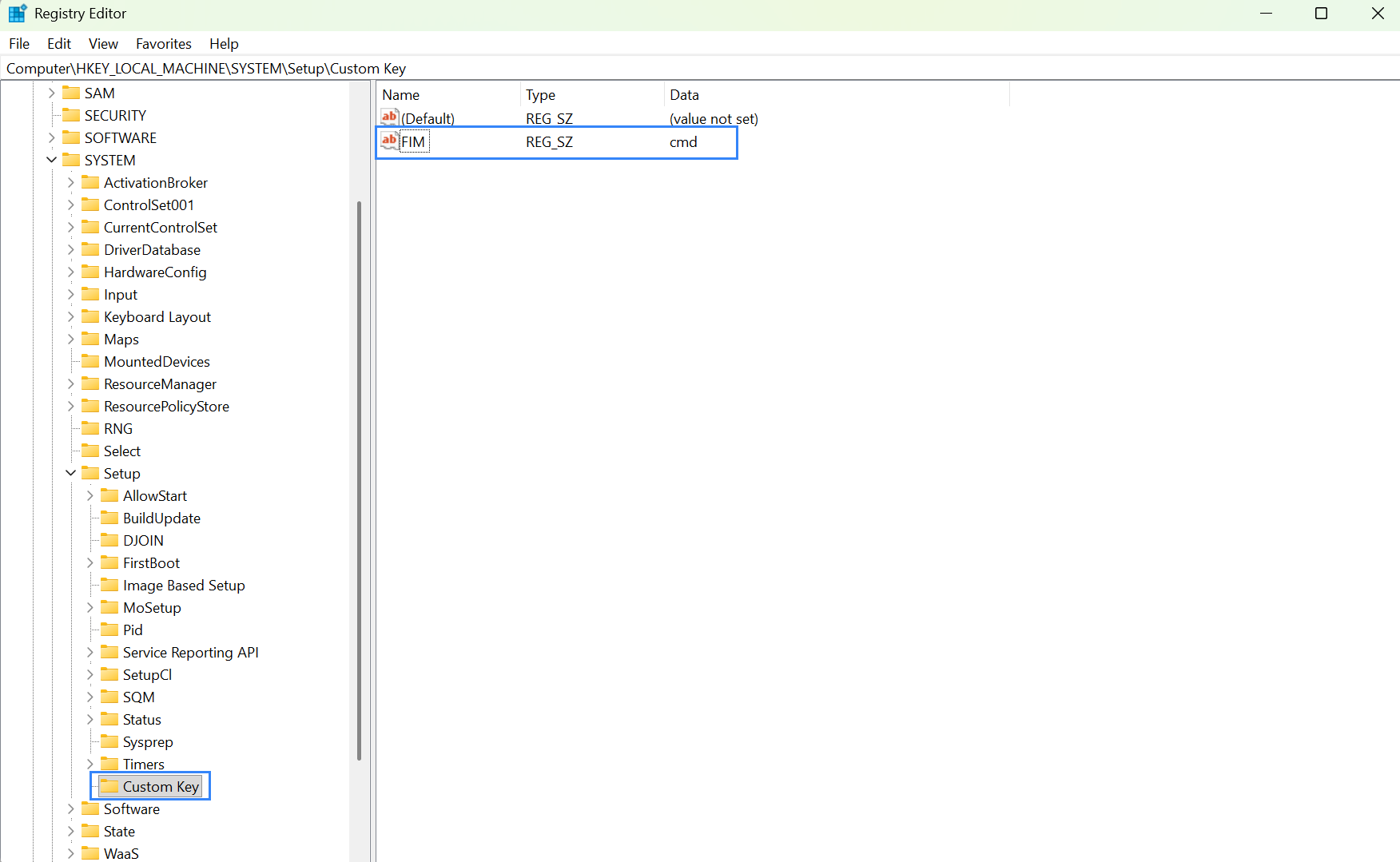
Task: Click the SYSTEM folder icon
Action: point(72,160)
